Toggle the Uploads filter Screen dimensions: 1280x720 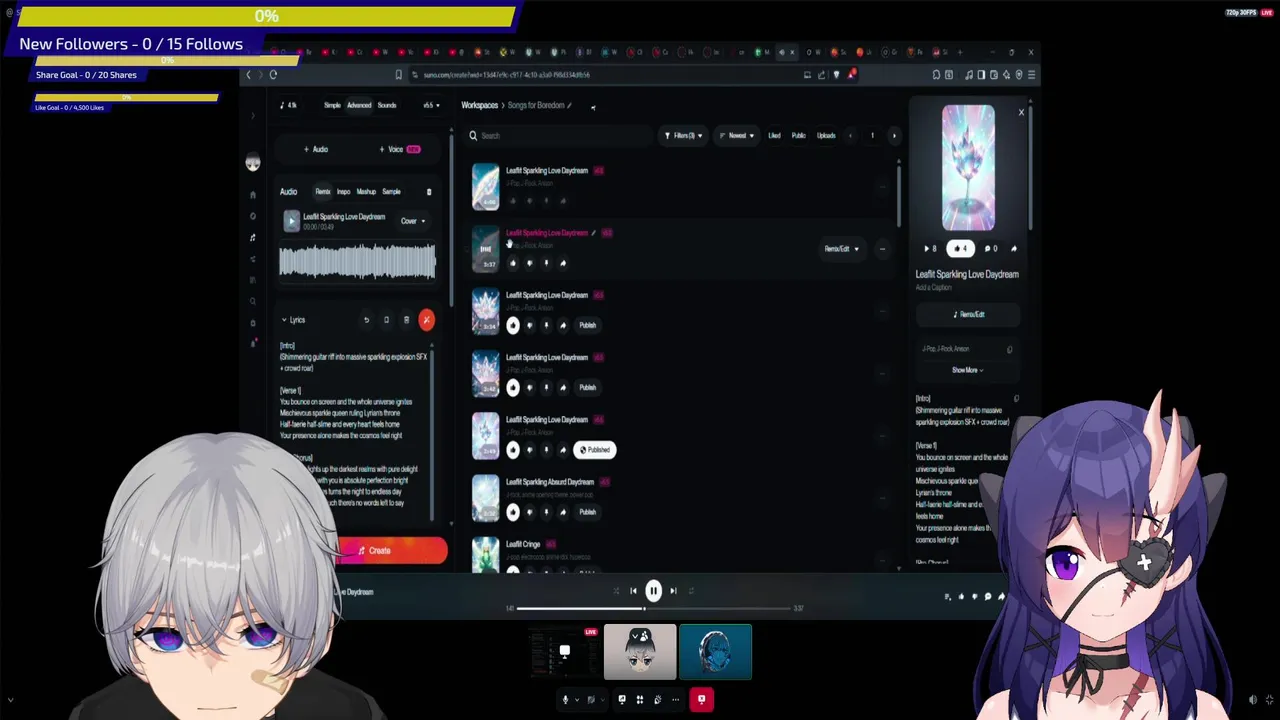pos(826,136)
